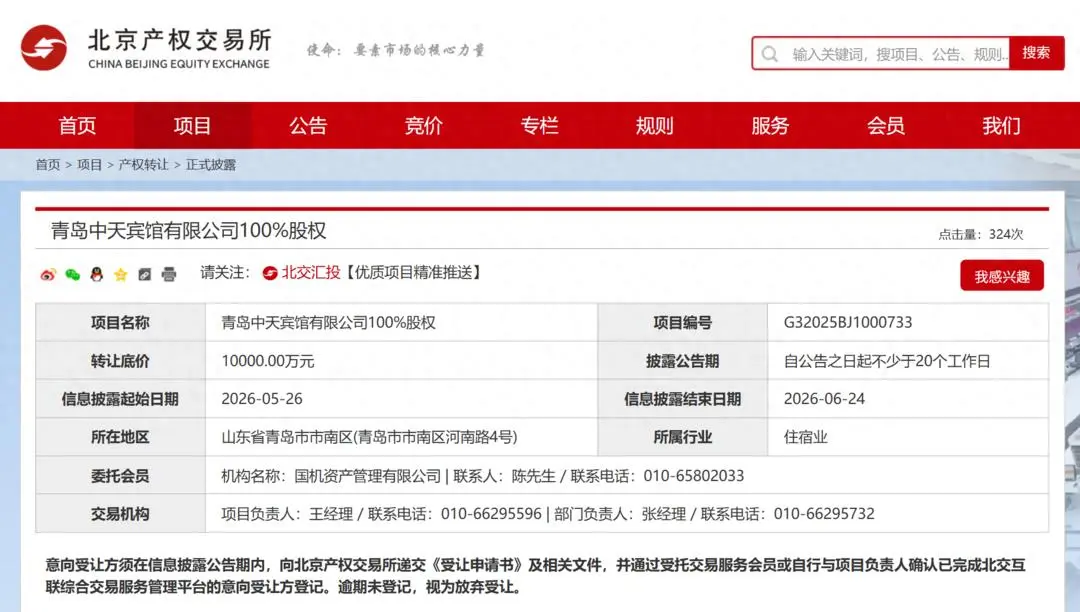
Task: Click the red logo before 北交汇投
Action: tap(270, 273)
